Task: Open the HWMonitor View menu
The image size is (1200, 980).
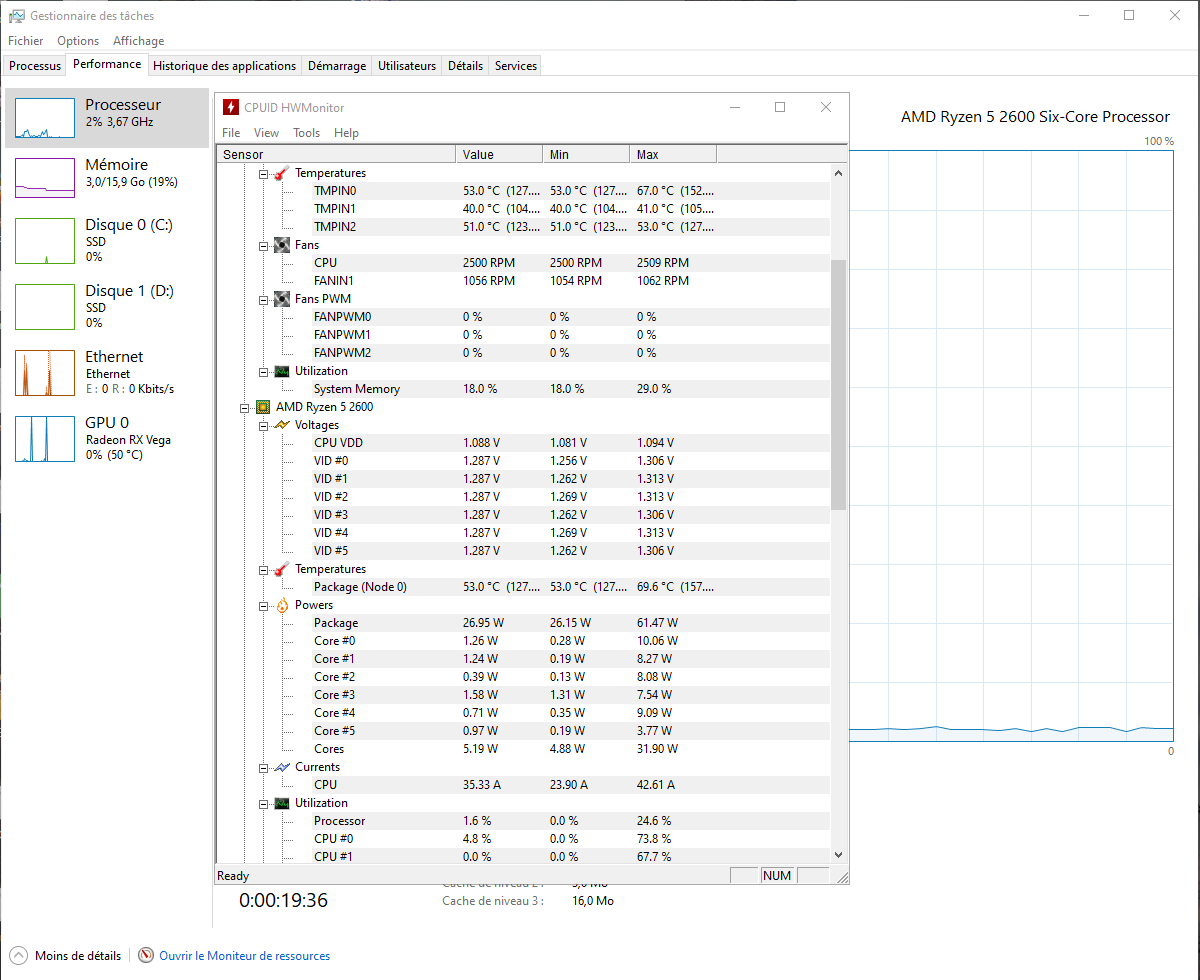Action: pos(266,133)
